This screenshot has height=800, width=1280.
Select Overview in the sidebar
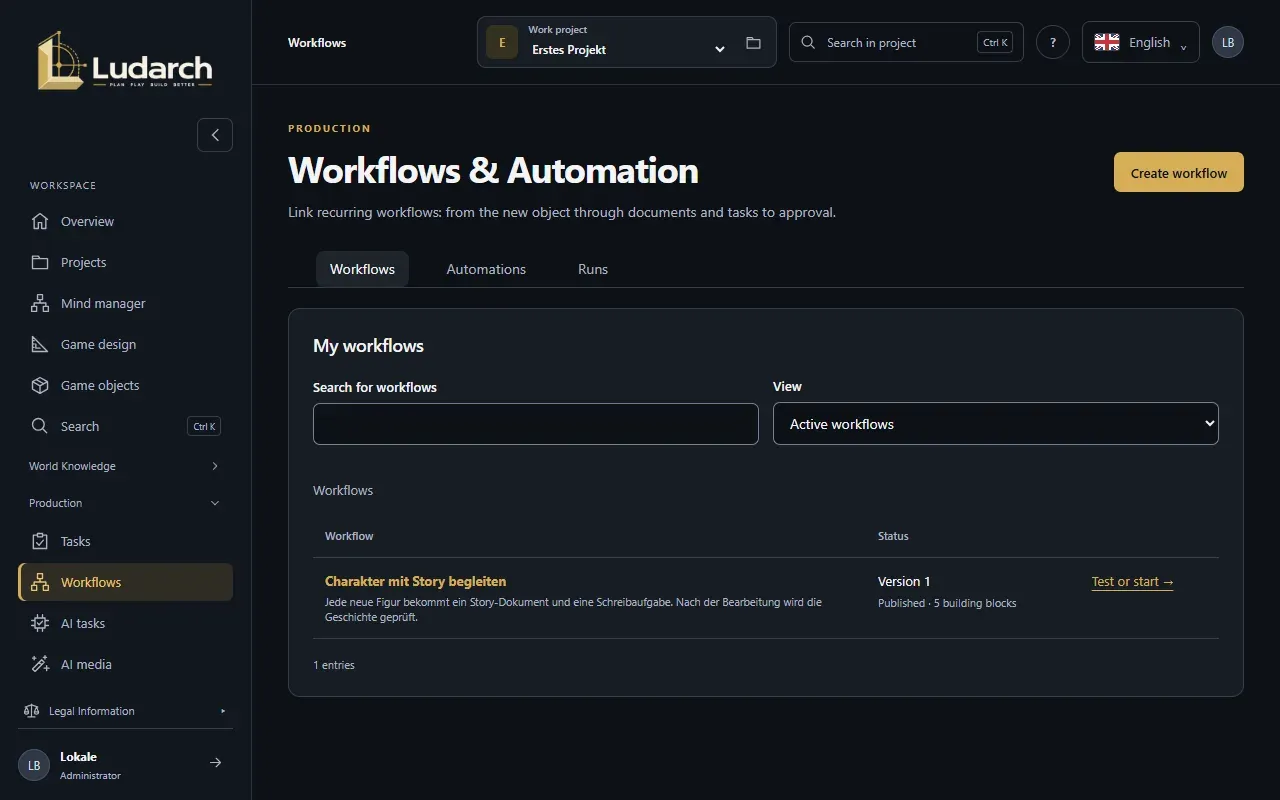[x=125, y=221]
